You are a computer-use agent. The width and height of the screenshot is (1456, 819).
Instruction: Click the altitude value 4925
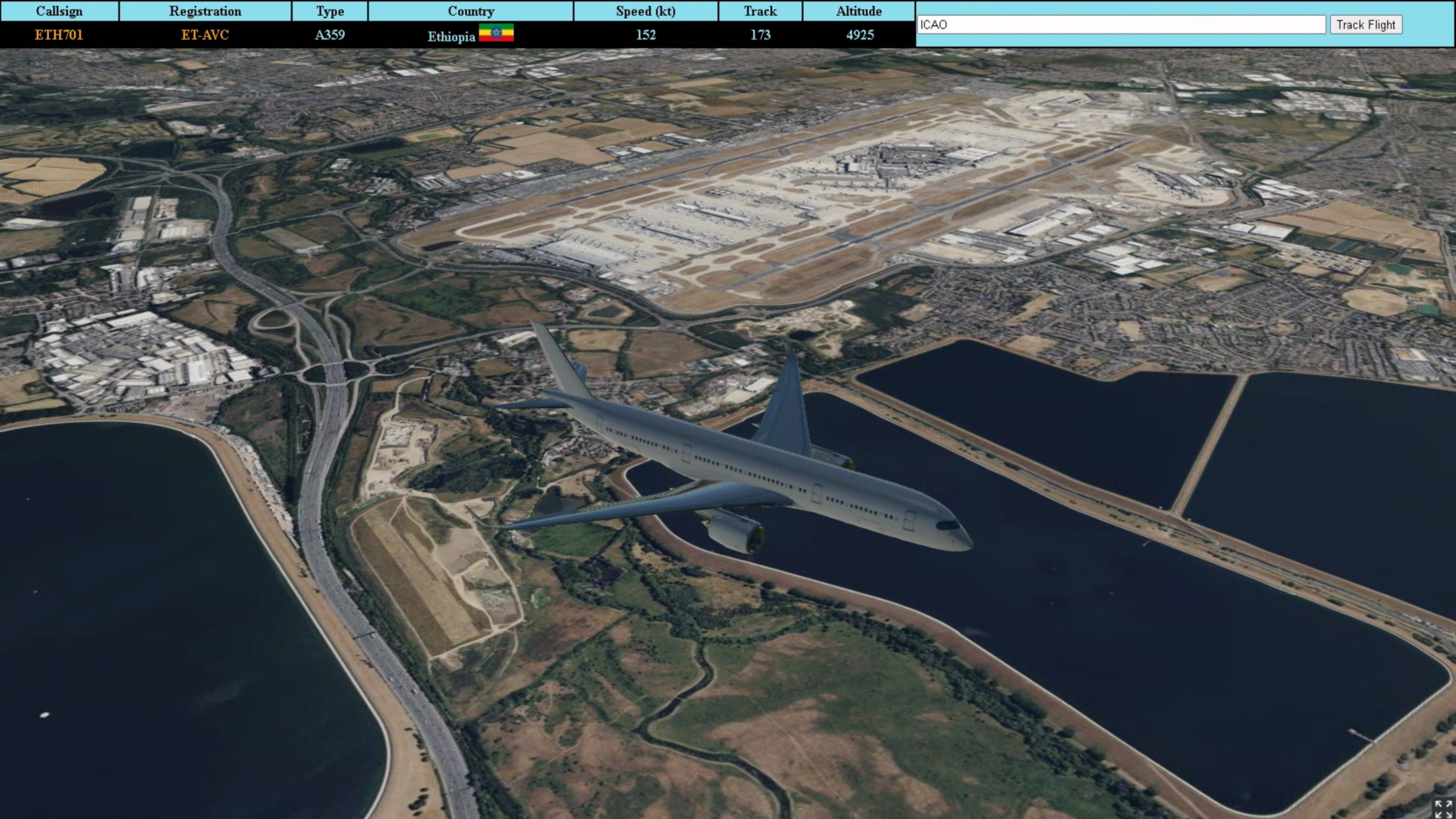[x=859, y=35]
